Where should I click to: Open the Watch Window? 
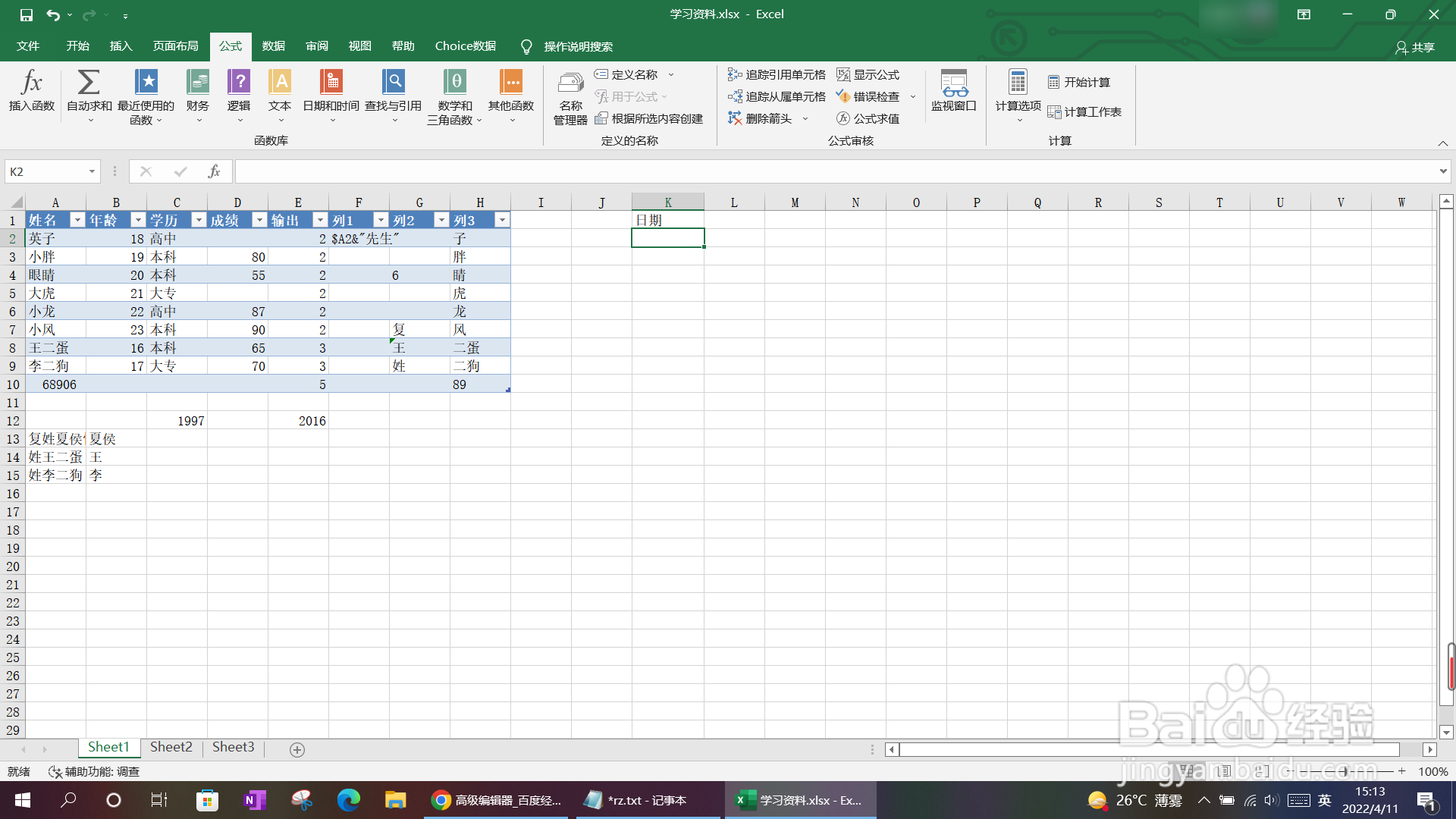(954, 91)
